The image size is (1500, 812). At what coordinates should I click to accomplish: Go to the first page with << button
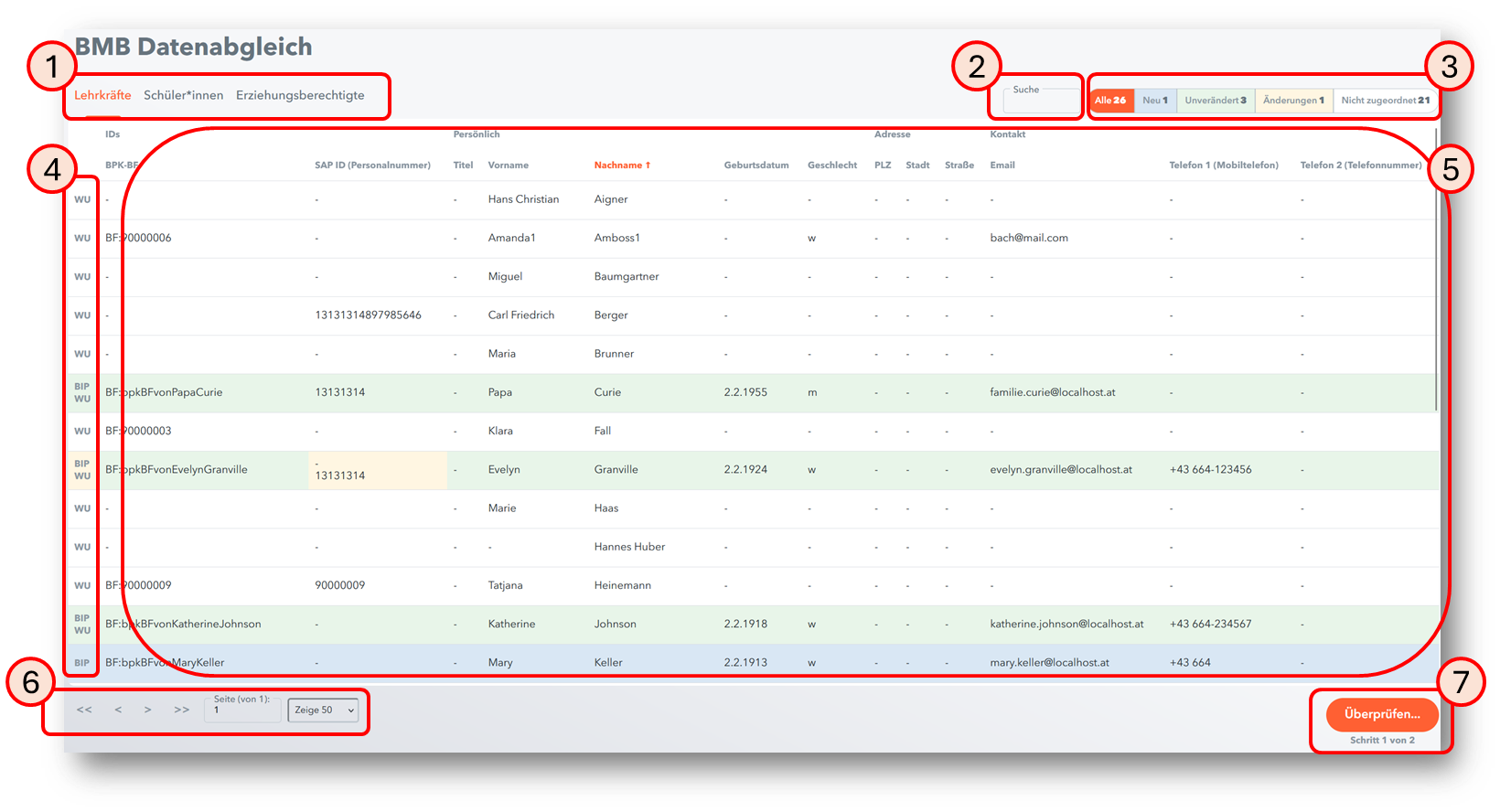click(84, 710)
